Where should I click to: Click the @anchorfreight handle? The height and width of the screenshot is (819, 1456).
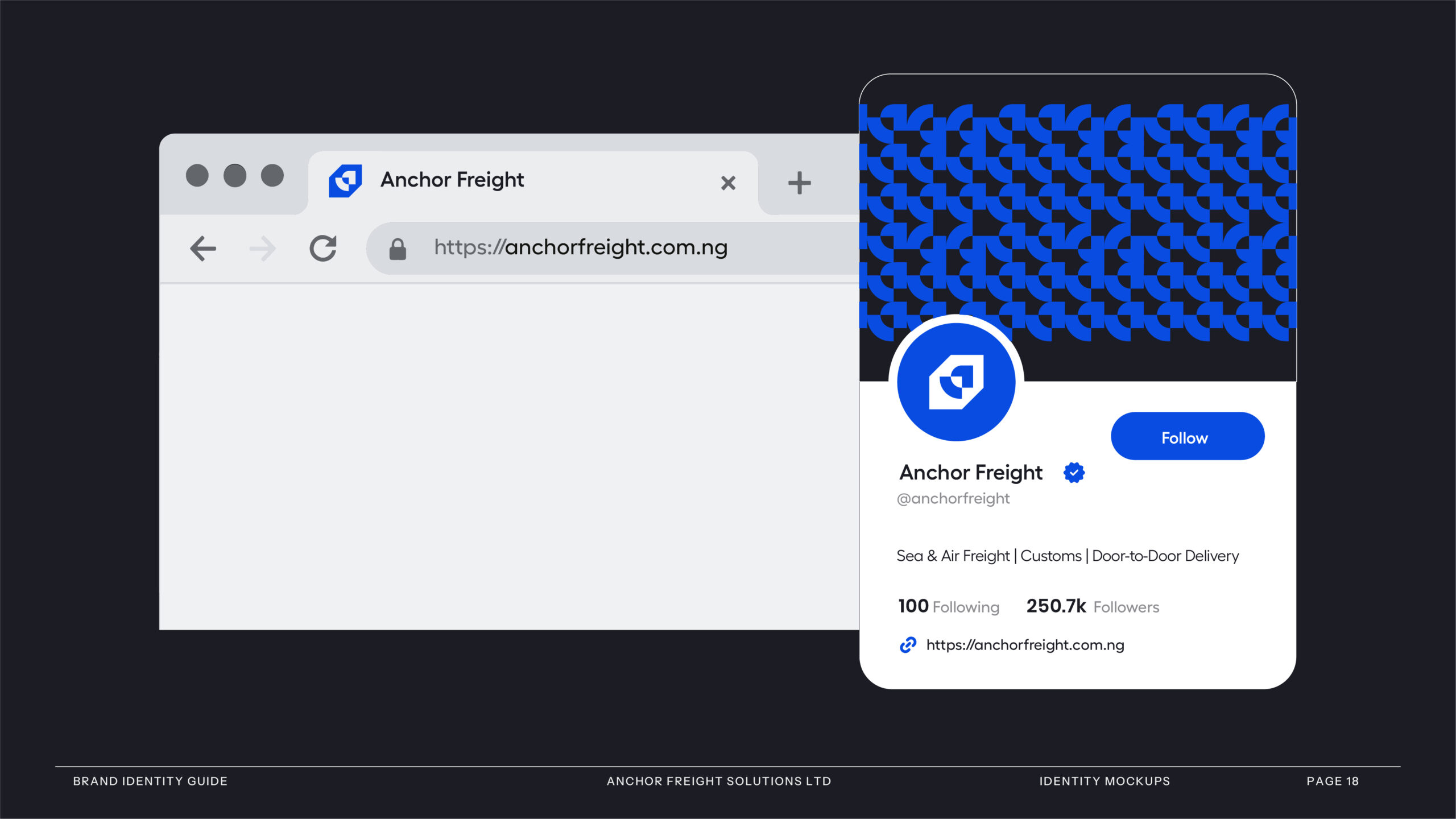point(953,499)
